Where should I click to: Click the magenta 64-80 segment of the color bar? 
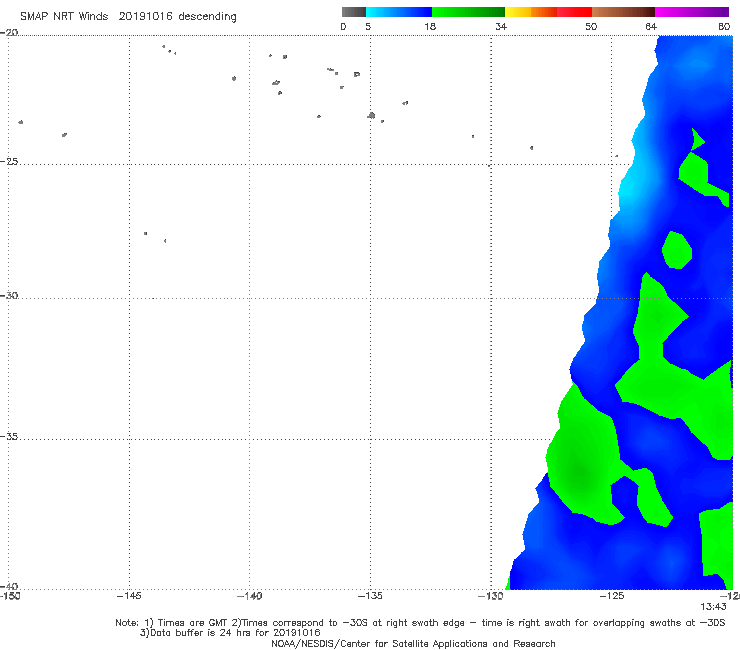[692, 12]
